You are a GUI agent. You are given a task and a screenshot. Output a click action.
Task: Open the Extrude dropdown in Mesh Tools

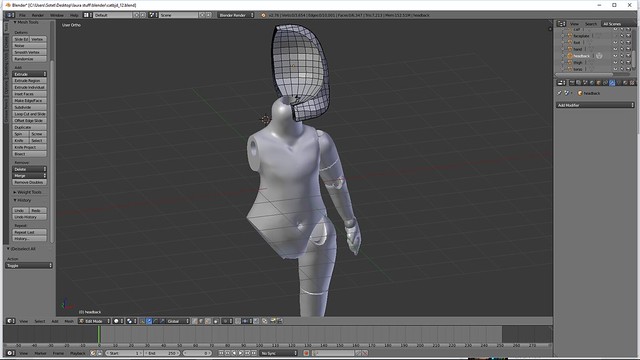click(x=29, y=74)
